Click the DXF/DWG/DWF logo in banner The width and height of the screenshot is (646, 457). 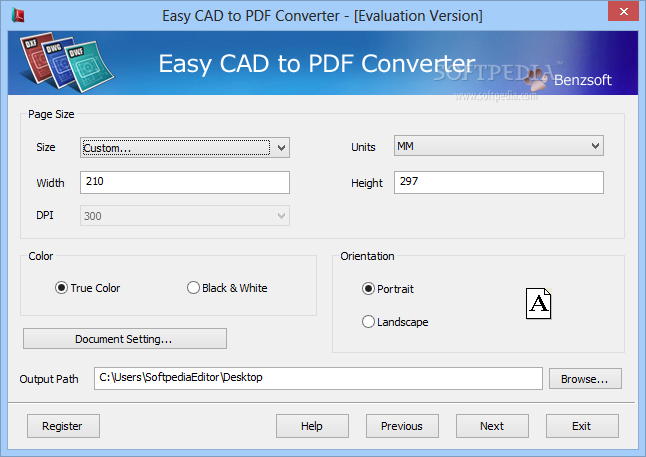[x=67, y=62]
